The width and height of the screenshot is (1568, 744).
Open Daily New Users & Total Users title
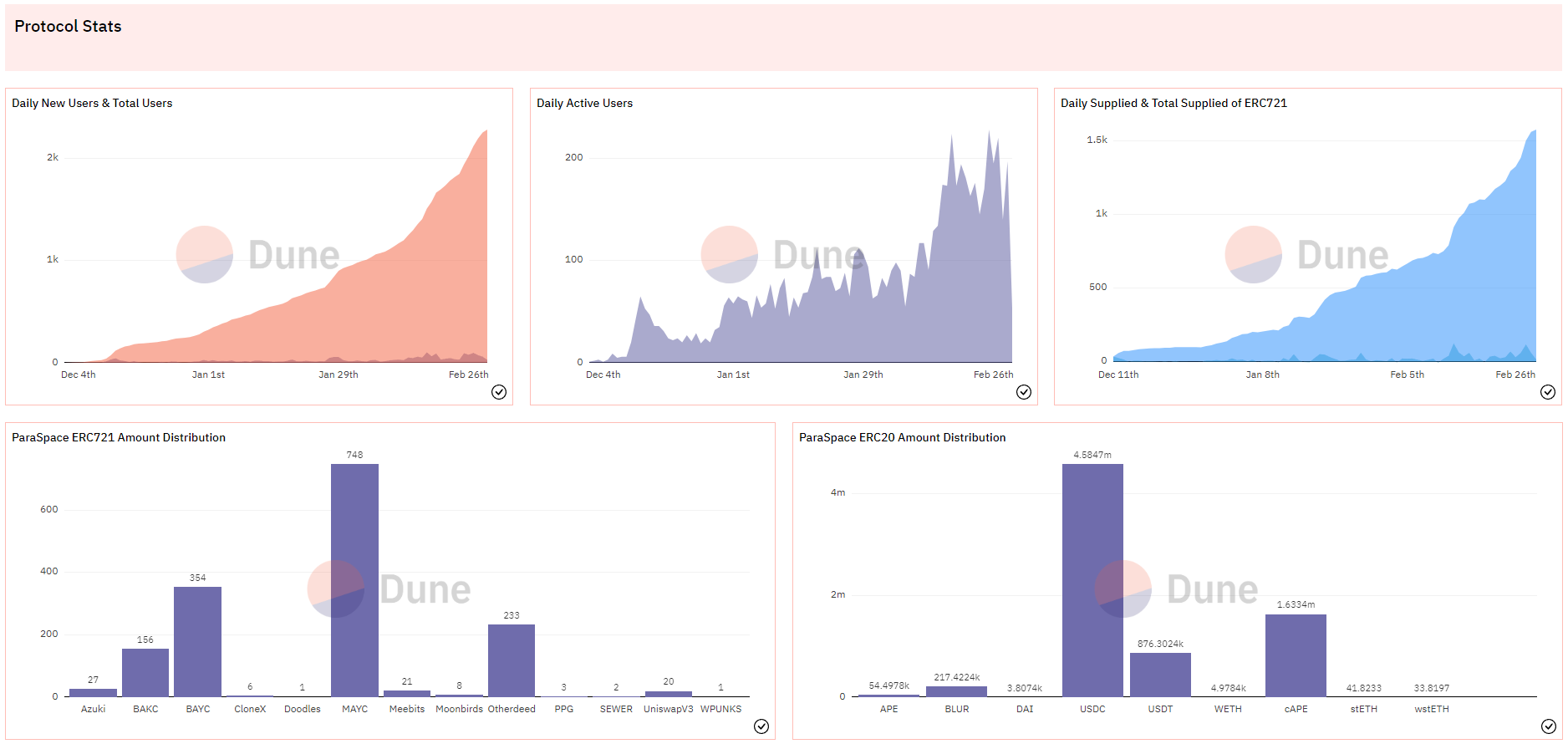pos(92,104)
